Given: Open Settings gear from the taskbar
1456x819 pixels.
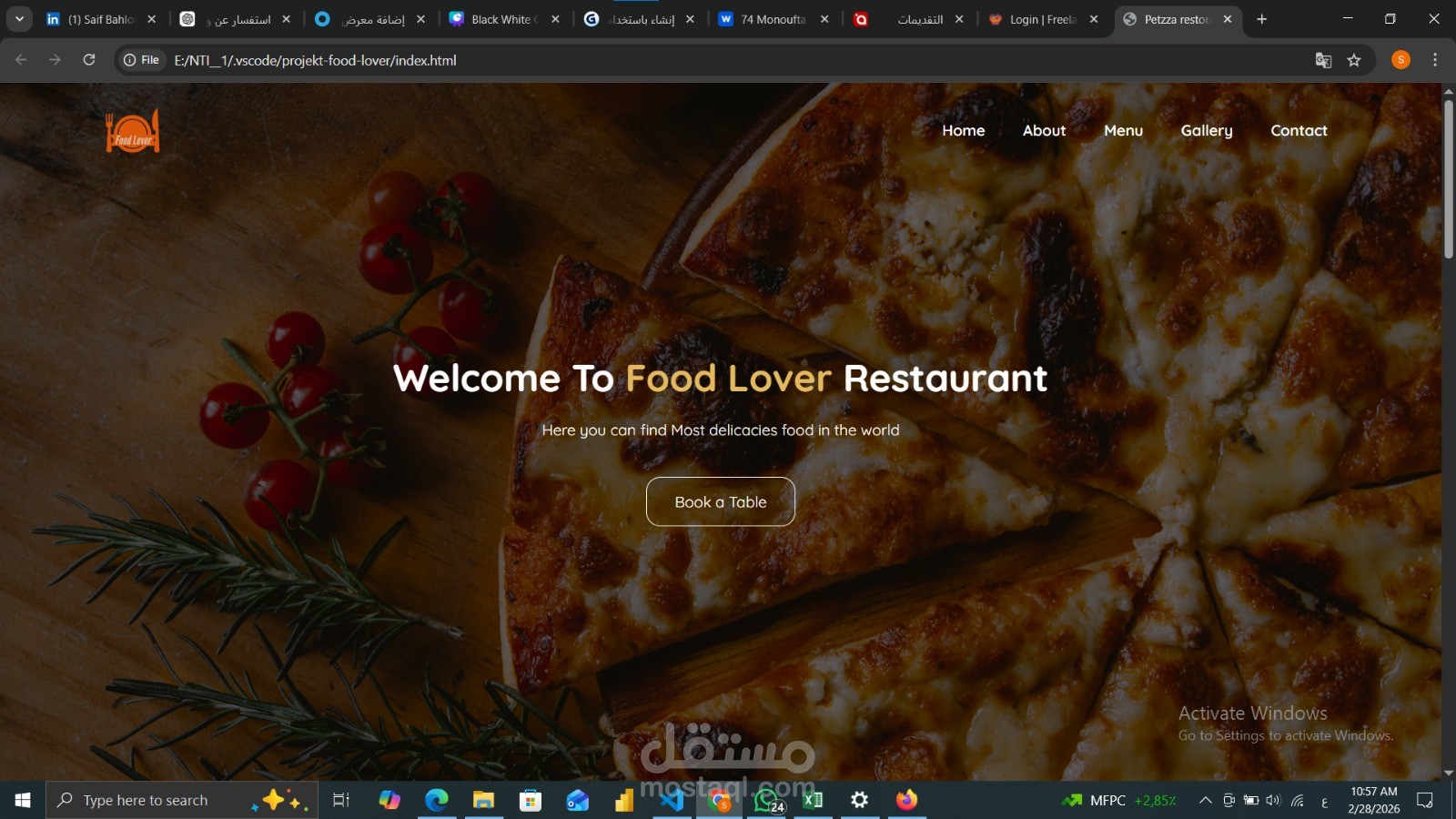Looking at the screenshot, I should click(x=859, y=800).
